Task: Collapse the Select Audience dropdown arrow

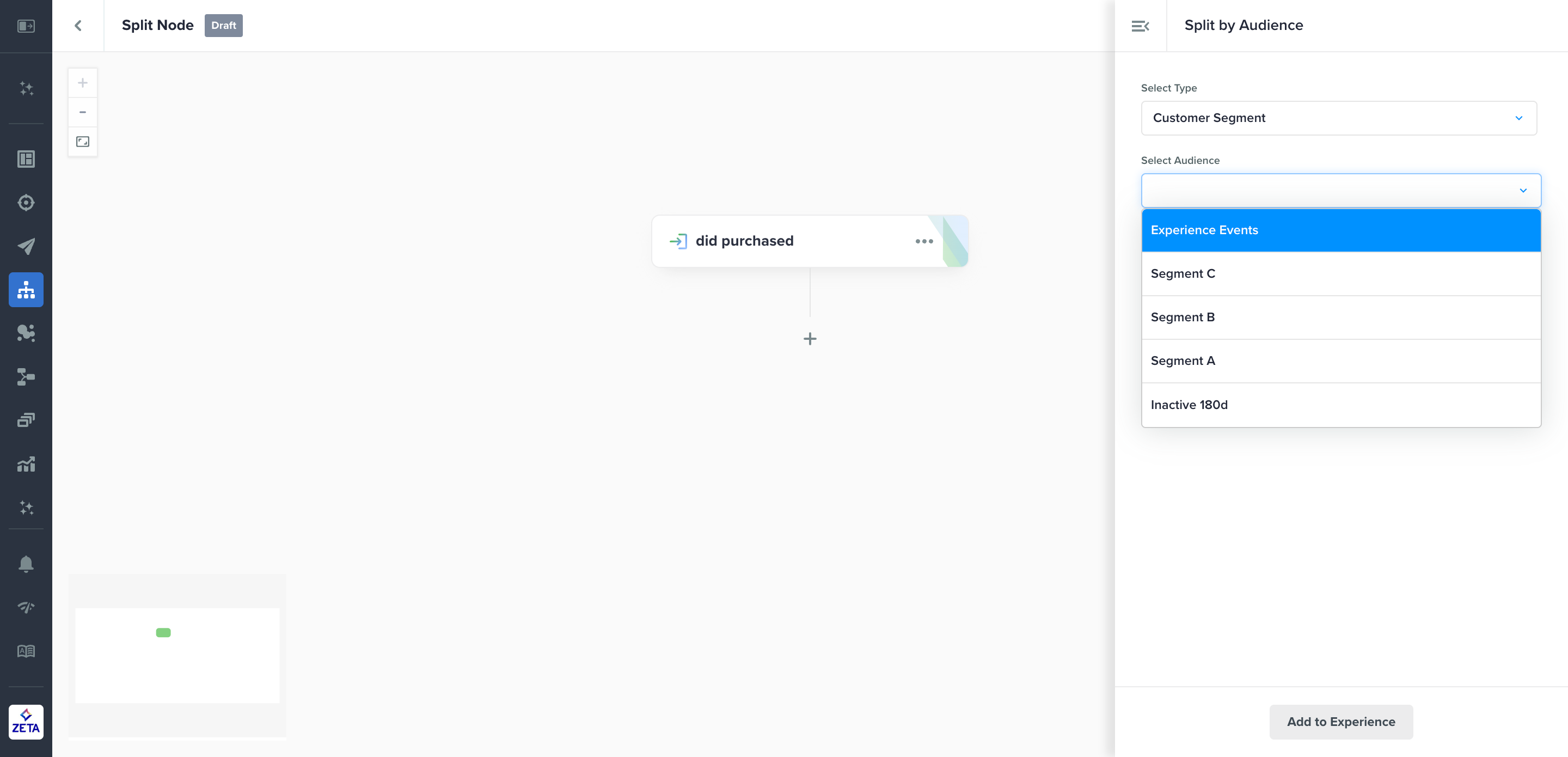Action: point(1523,191)
